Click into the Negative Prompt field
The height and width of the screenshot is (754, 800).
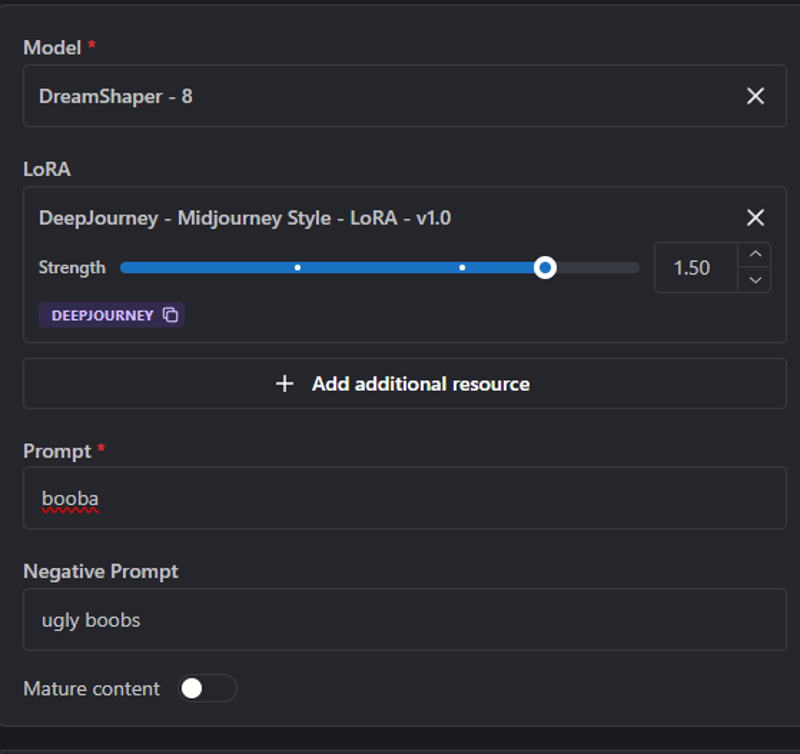pos(405,619)
